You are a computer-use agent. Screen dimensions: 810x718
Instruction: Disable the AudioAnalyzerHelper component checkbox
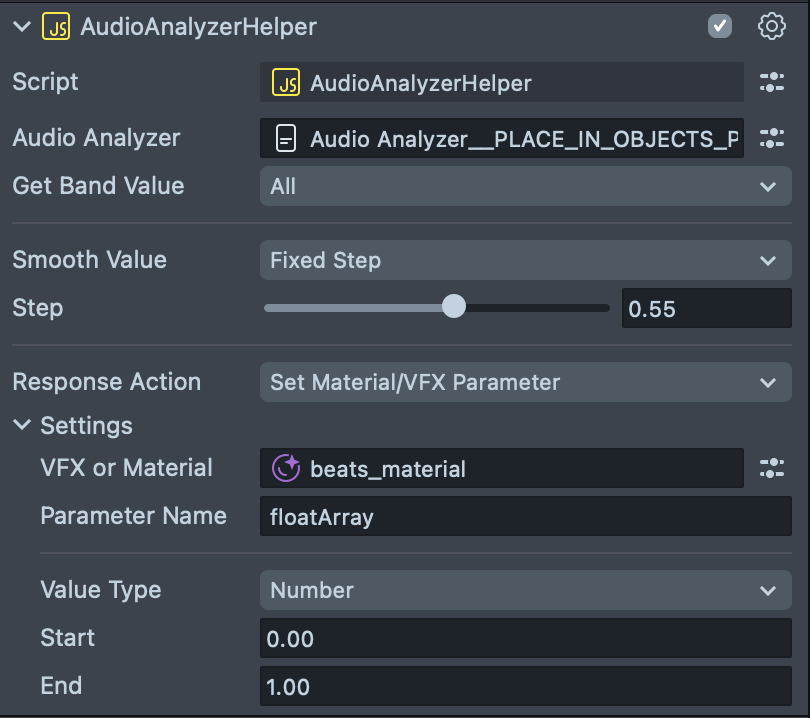pos(720,27)
